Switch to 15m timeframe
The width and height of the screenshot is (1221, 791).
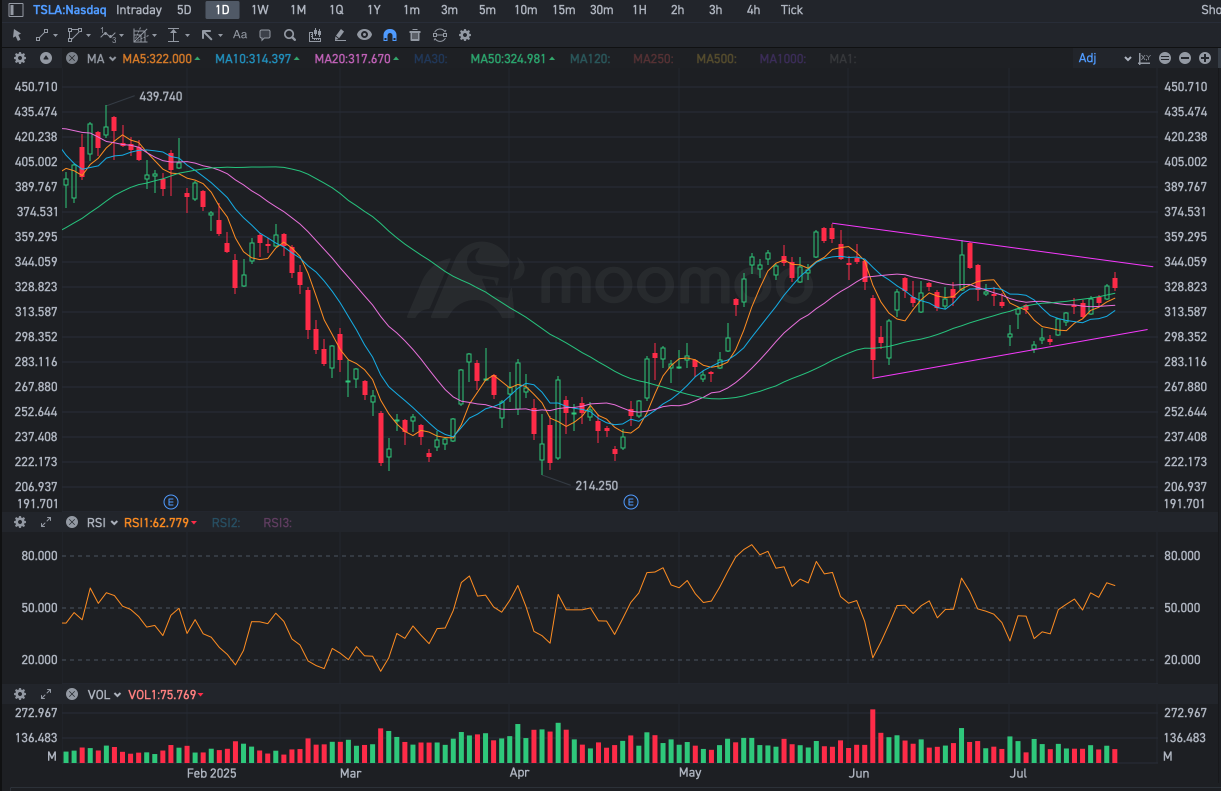tap(564, 10)
